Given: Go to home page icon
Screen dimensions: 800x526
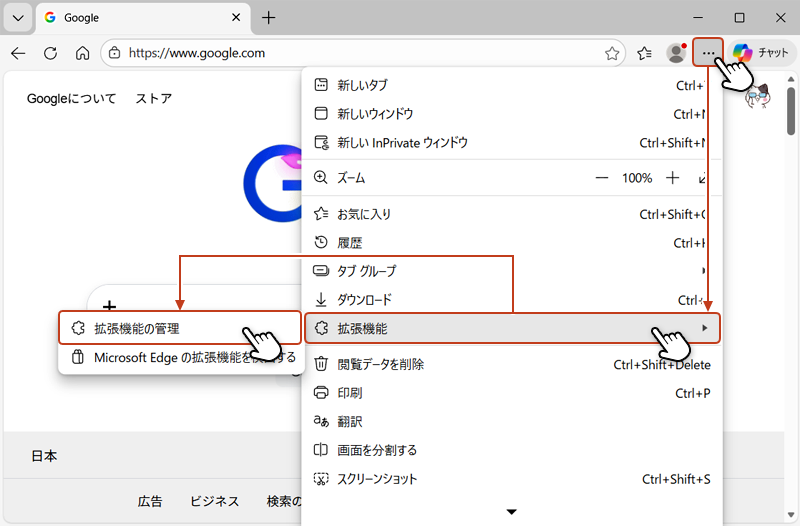Looking at the screenshot, I should pyautogui.click(x=83, y=53).
